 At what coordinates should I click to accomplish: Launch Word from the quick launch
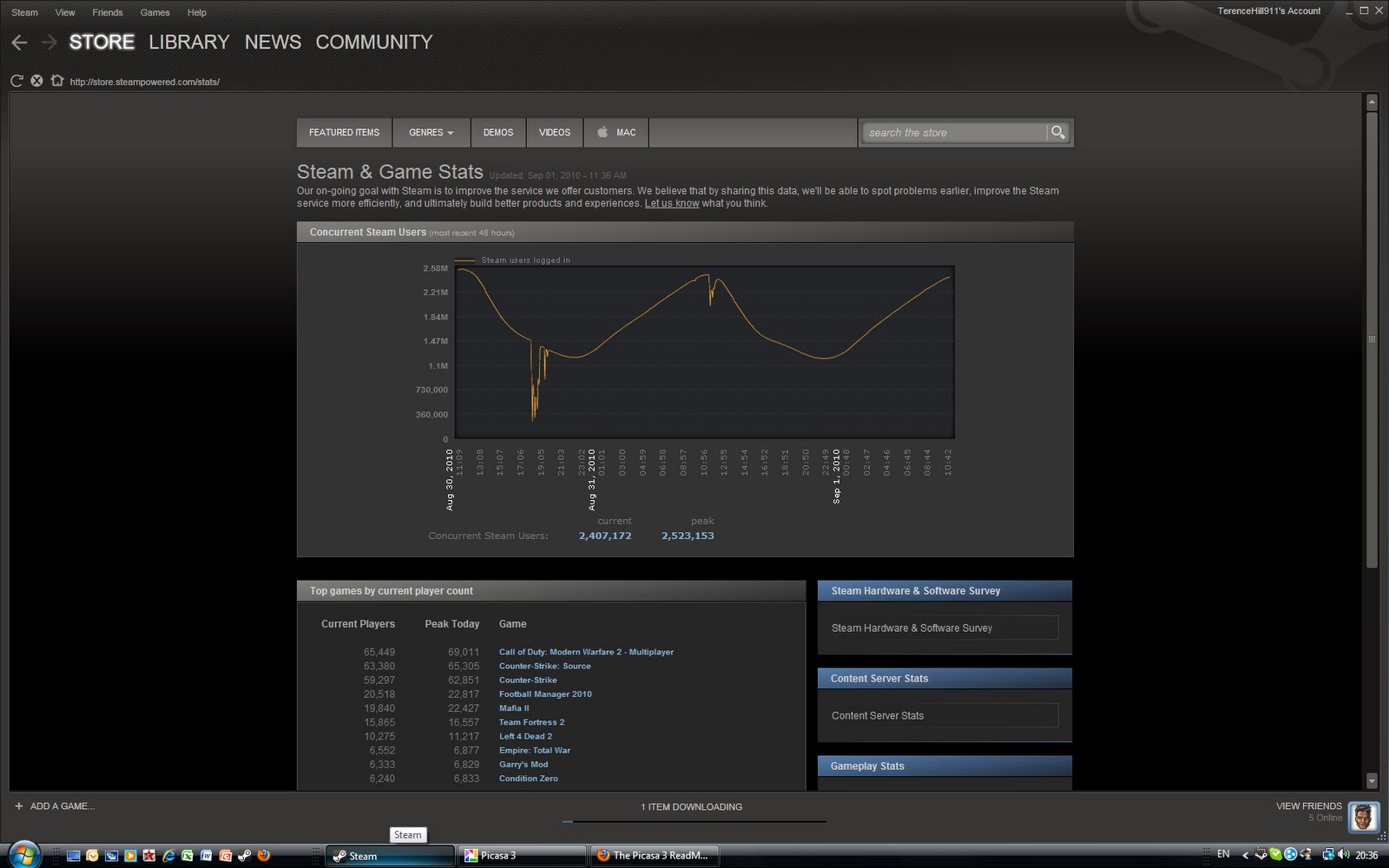206,856
